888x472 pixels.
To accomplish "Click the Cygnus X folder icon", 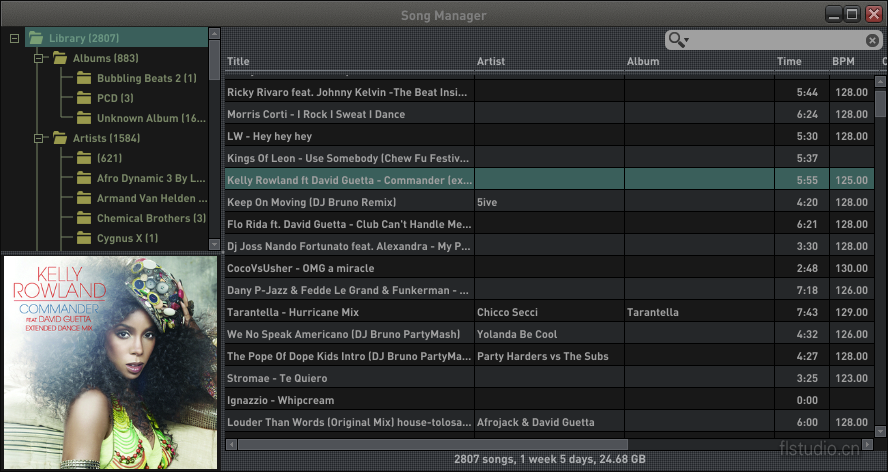I will [84, 238].
